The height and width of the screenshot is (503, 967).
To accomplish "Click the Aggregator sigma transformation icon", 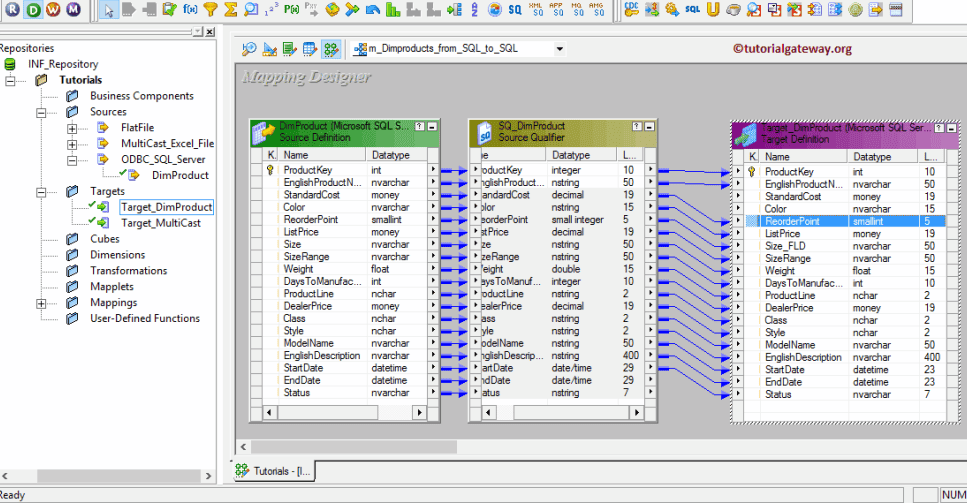I will click(x=231, y=10).
